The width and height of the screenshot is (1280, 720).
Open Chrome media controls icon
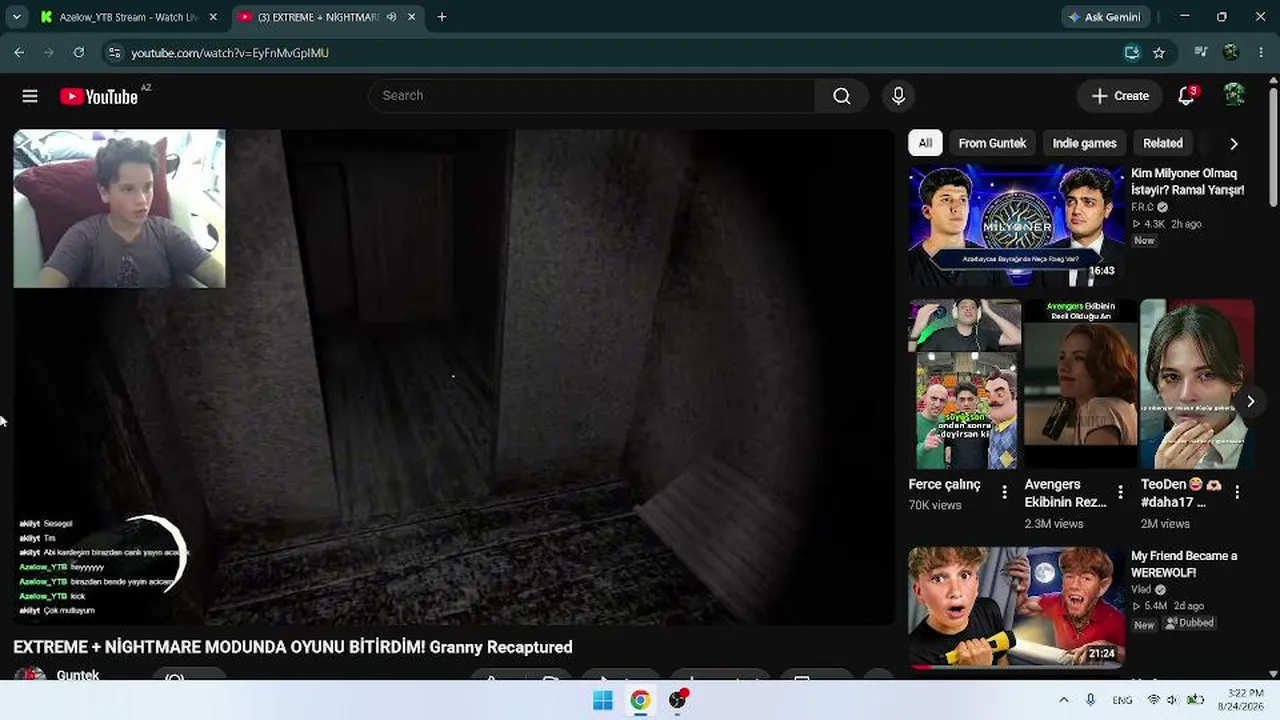point(1201,53)
